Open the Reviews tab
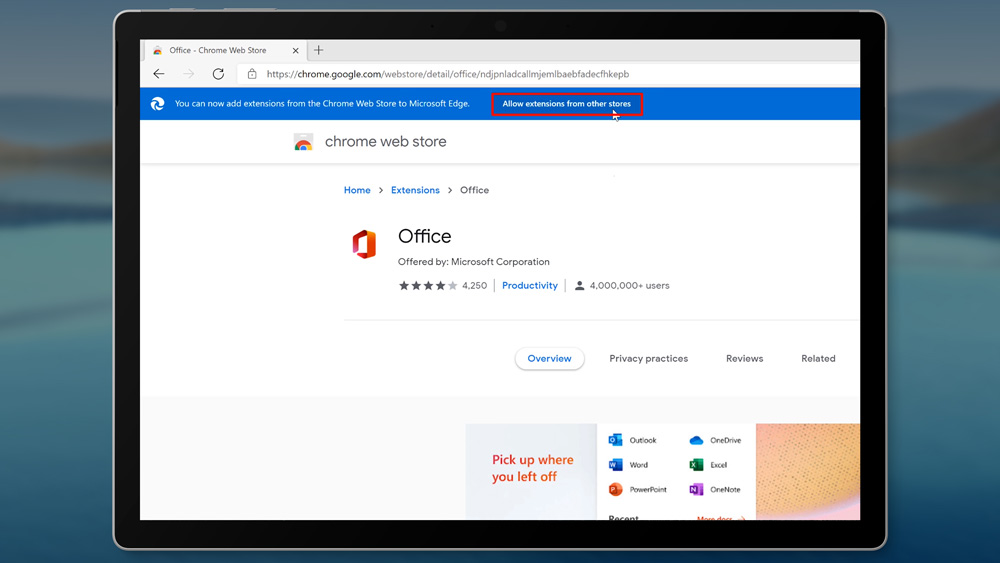Screen dimensions: 1000x563 pos(744,358)
